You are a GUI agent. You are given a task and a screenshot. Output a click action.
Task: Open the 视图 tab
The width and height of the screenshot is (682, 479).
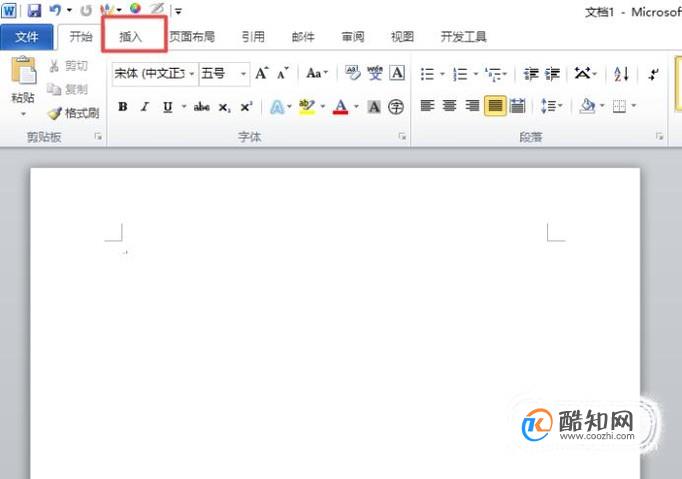402,37
